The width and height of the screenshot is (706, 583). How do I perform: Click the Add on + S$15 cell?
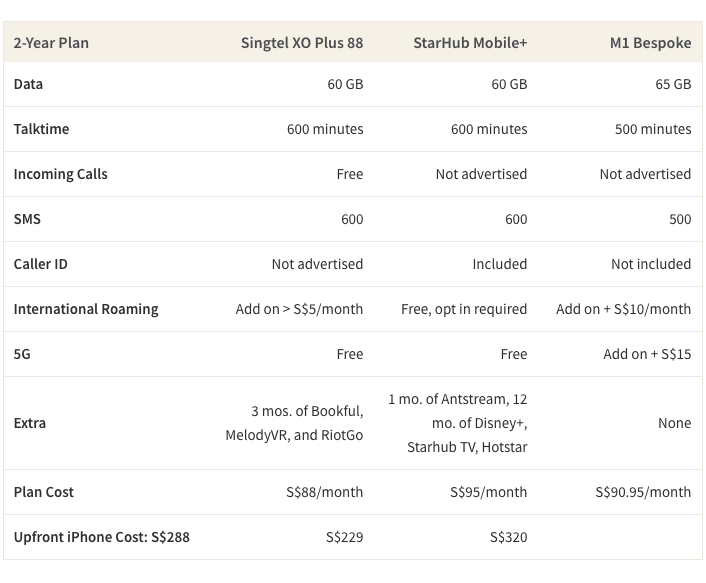click(647, 354)
